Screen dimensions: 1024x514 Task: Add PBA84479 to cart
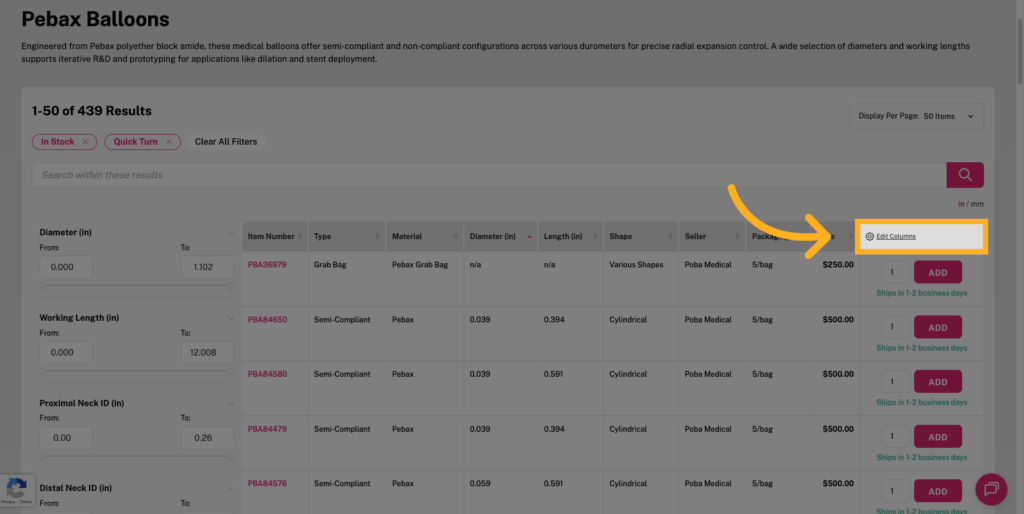tap(938, 436)
